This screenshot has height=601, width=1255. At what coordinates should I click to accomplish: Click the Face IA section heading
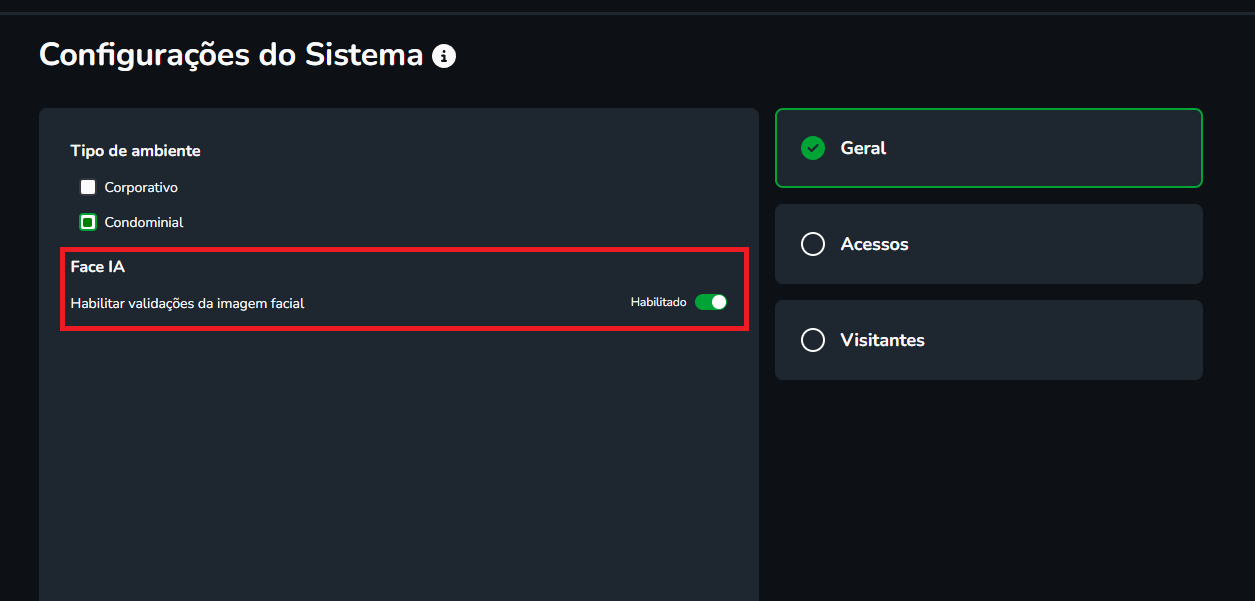click(97, 267)
